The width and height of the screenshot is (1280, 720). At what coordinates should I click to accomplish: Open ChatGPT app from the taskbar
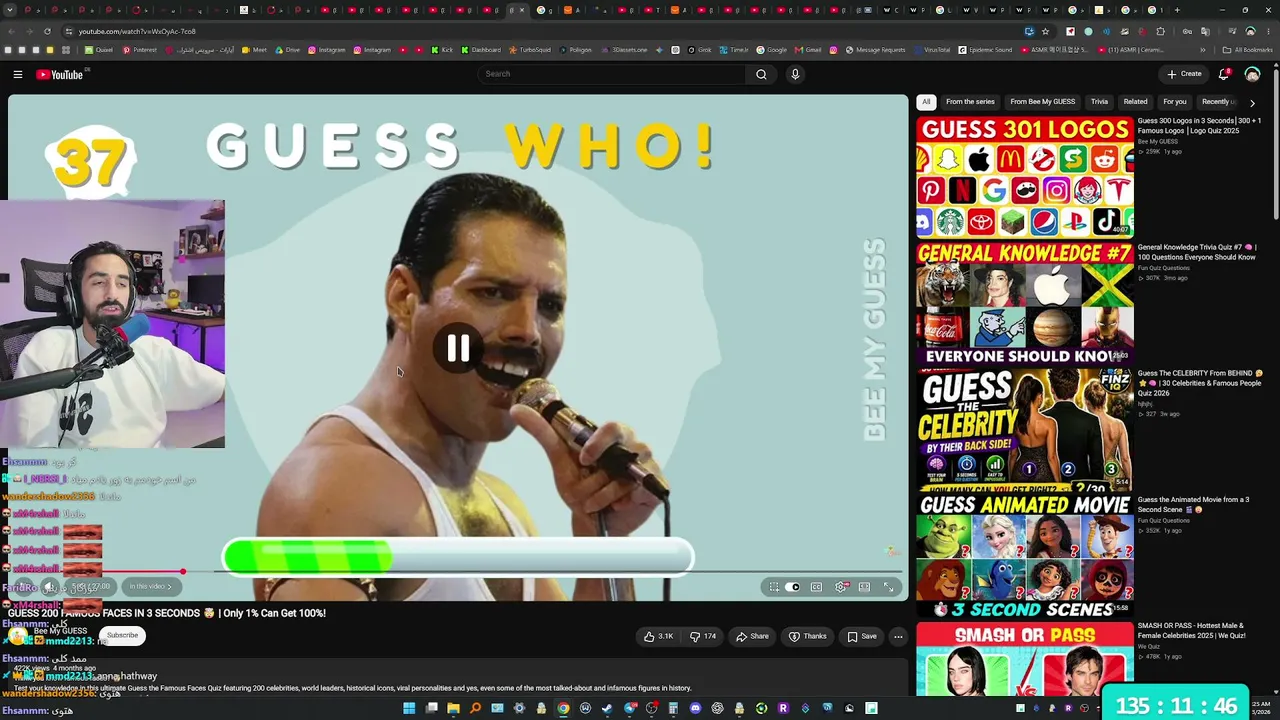[717, 708]
